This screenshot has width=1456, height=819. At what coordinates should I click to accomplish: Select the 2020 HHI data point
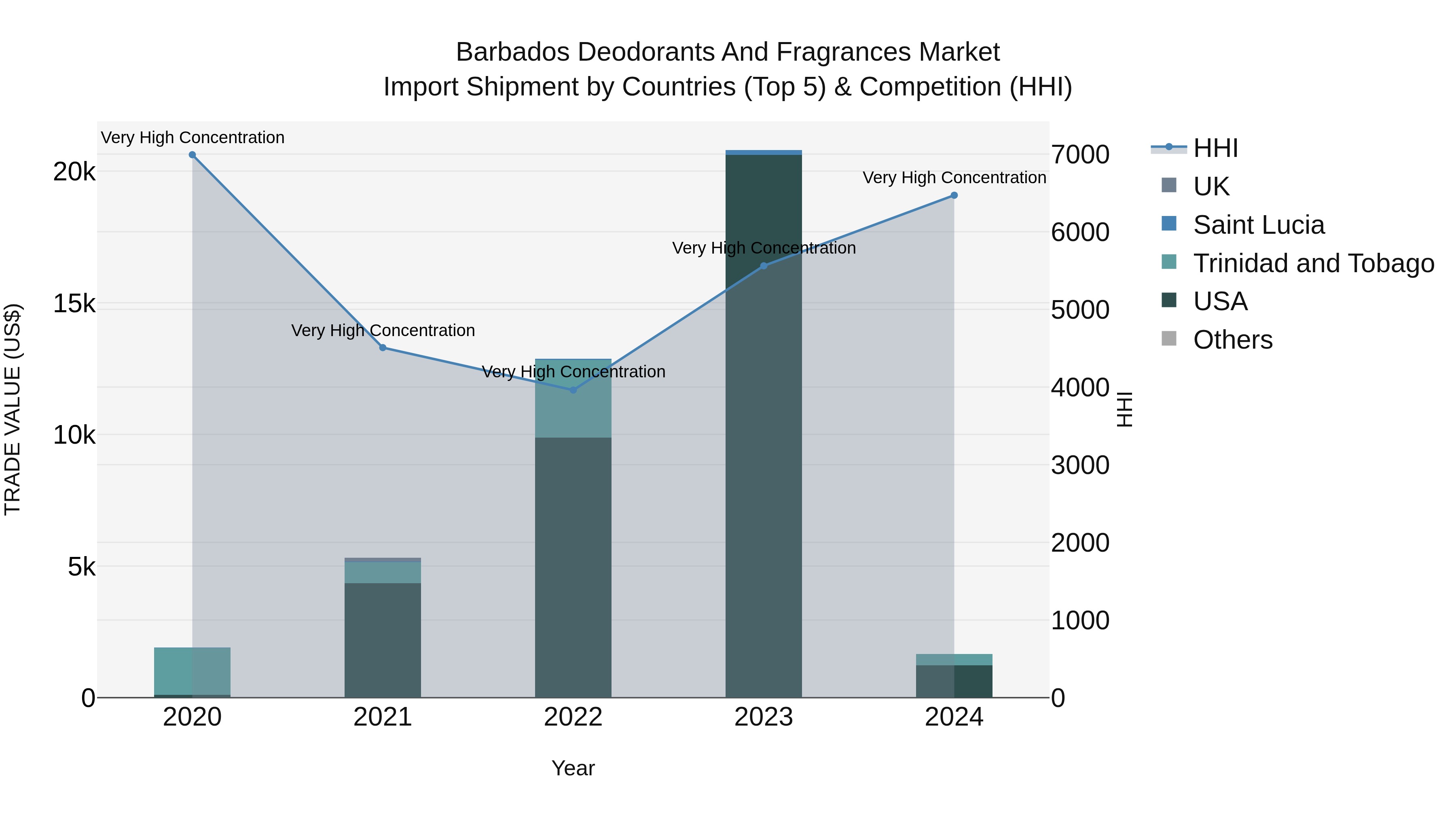coord(192,155)
